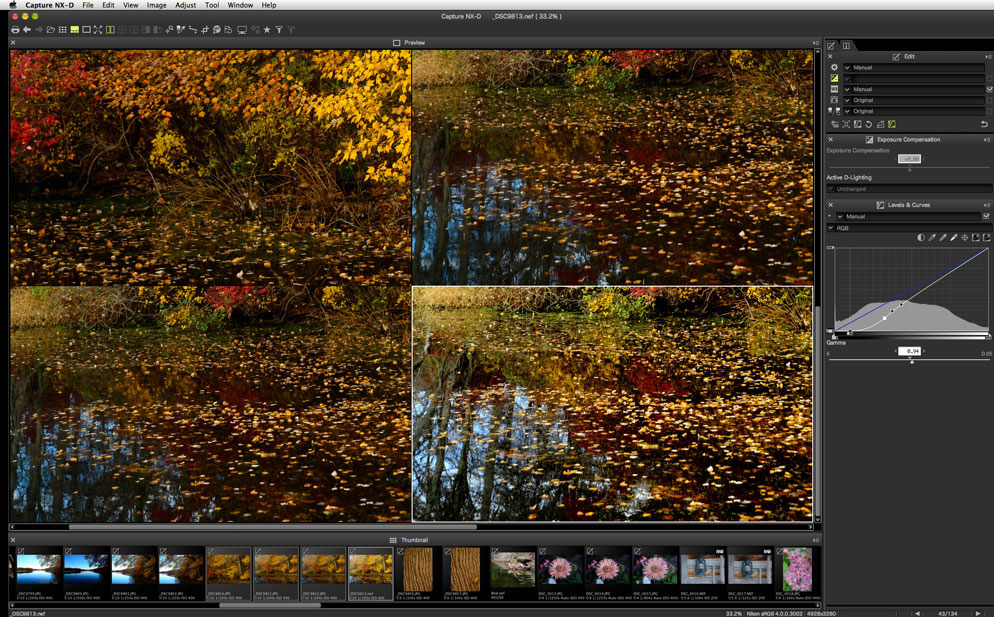
Task: Go back with the left arrow icon
Action: point(27,30)
